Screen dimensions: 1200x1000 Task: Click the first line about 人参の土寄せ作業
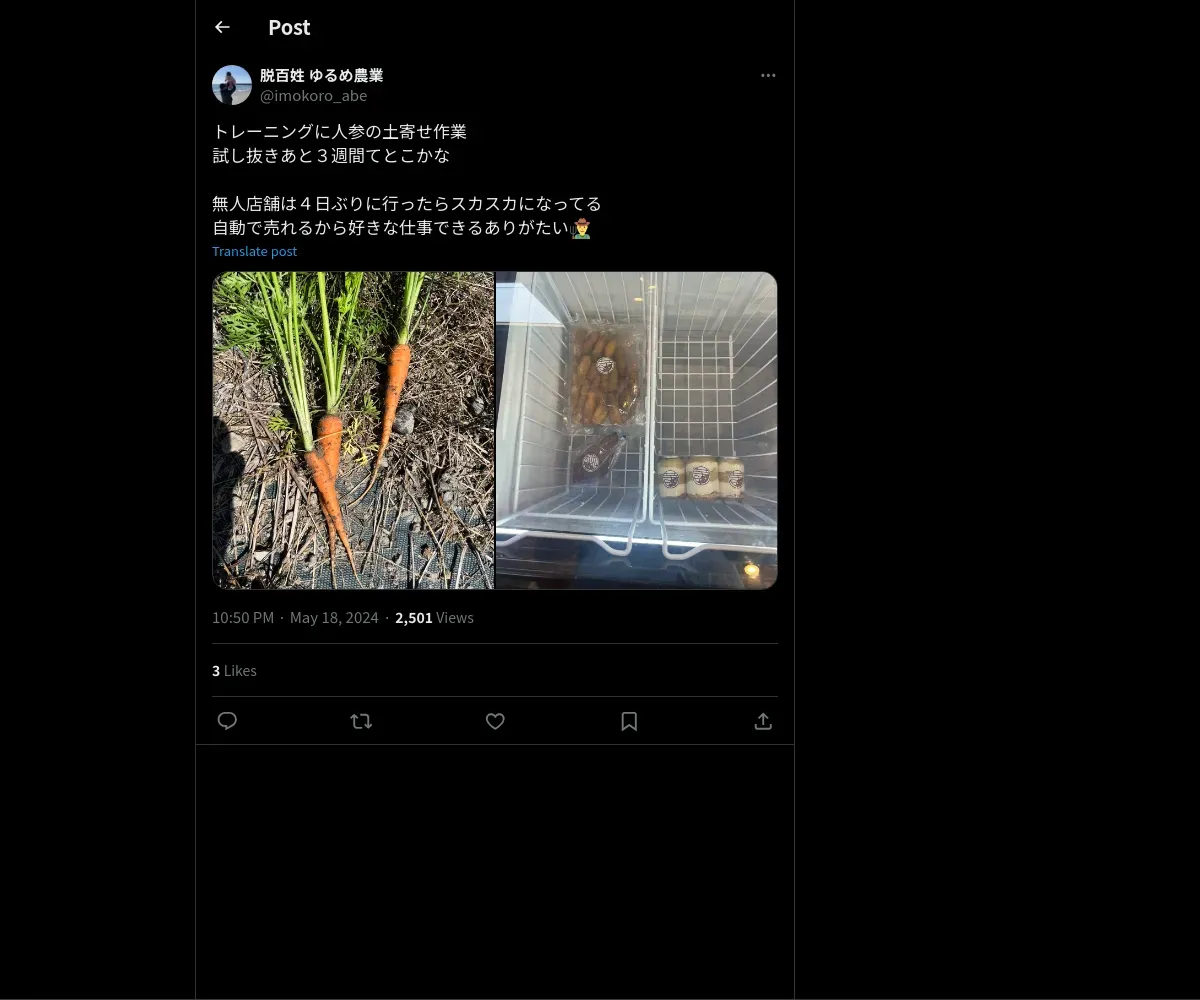click(339, 131)
